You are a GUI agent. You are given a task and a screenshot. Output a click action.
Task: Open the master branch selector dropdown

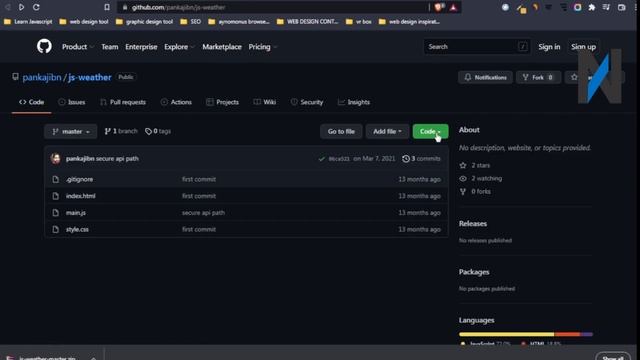click(71, 131)
